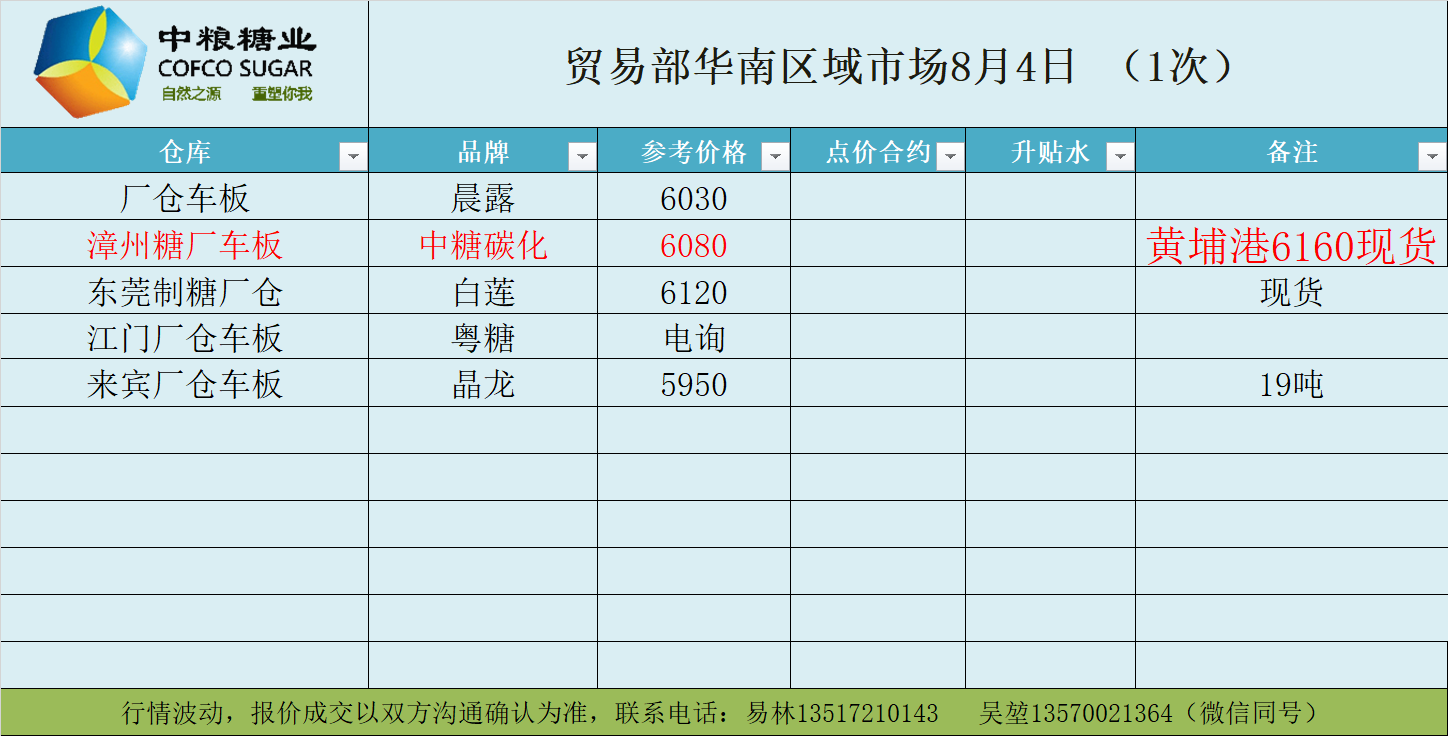The width and height of the screenshot is (1448, 736).
Task: Expand the 点价合约 filter dropdown
Action: pyautogui.click(x=950, y=156)
